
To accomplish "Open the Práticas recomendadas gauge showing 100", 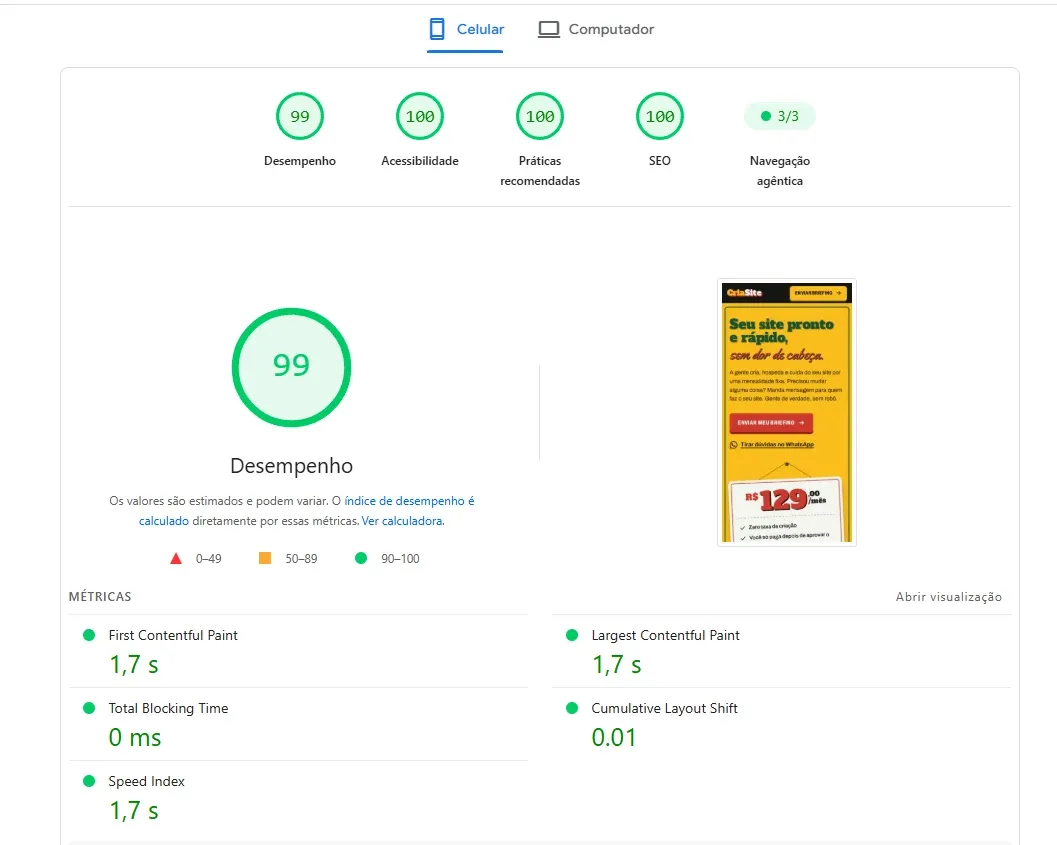I will [540, 116].
